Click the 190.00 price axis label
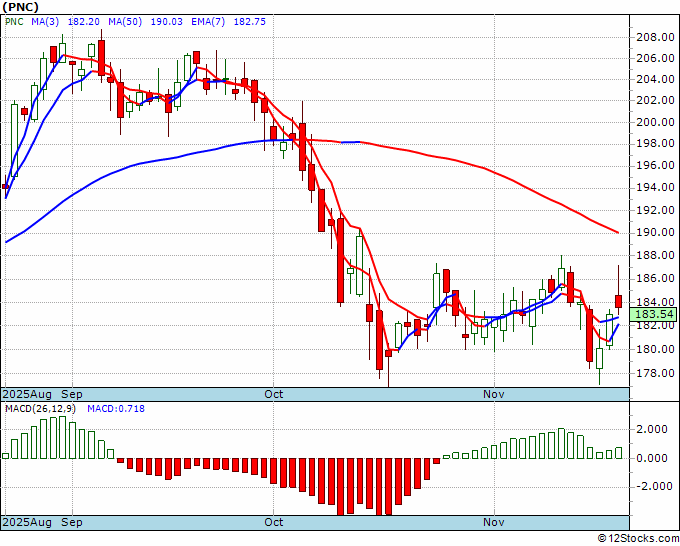This screenshot has height=546, width=680. point(655,232)
